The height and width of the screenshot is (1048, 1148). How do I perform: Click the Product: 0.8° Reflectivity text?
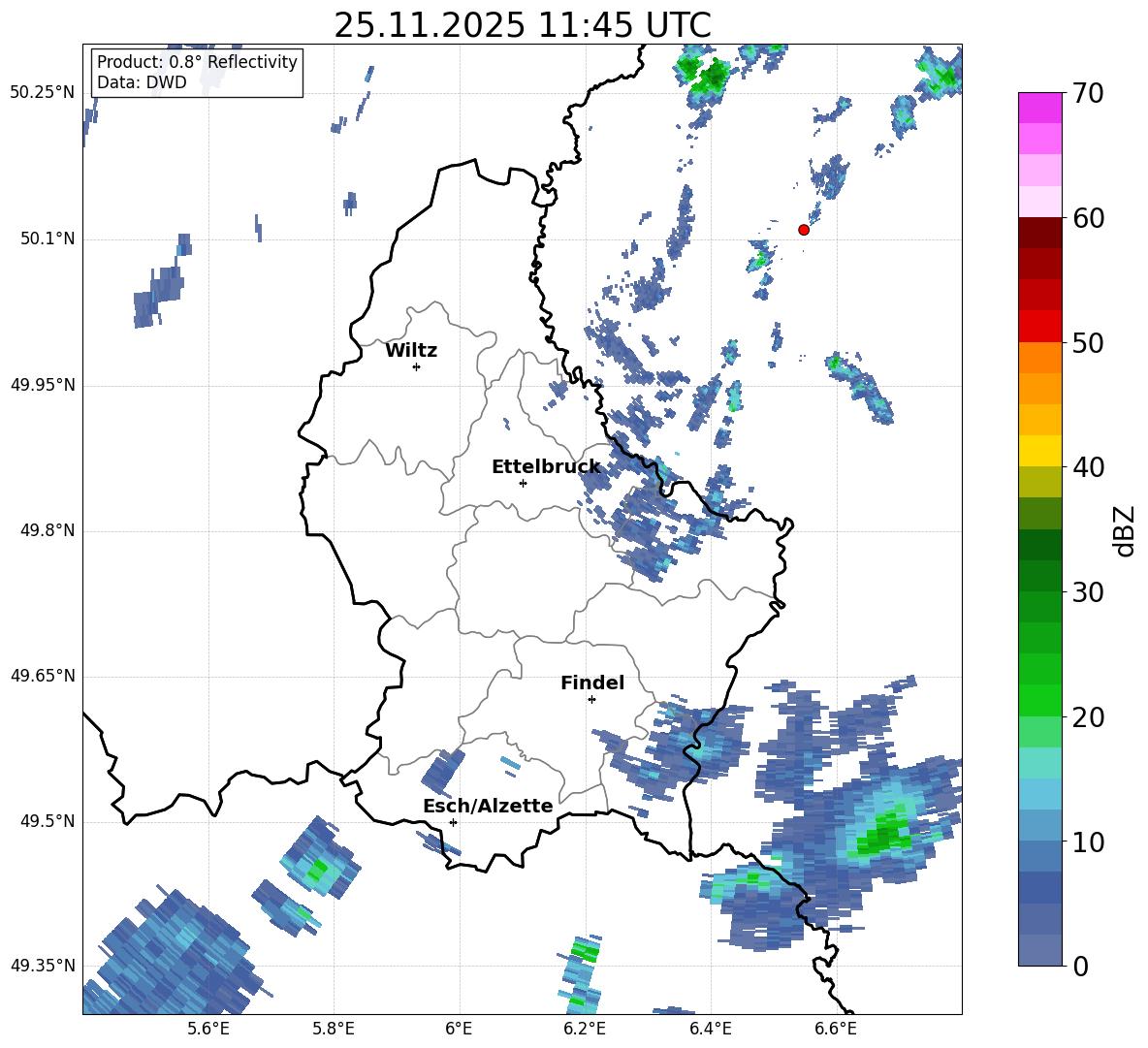(x=197, y=61)
